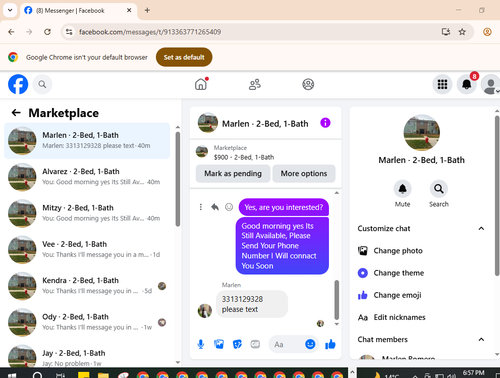Viewport: 500px width, 378px height.
Task: Open the account profile avatar menu
Action: (x=490, y=85)
